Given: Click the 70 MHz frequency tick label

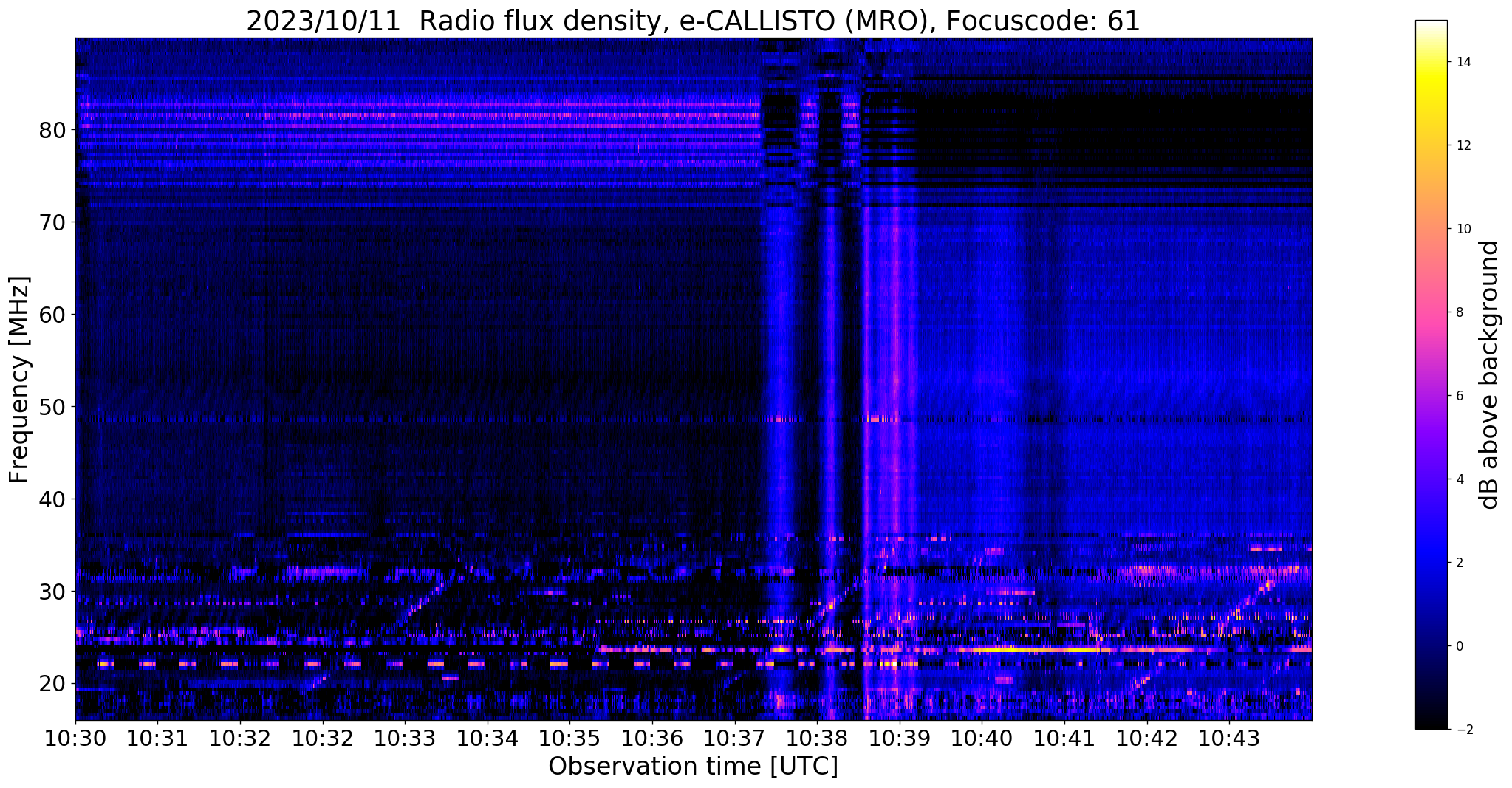Looking at the screenshot, I should pyautogui.click(x=52, y=222).
